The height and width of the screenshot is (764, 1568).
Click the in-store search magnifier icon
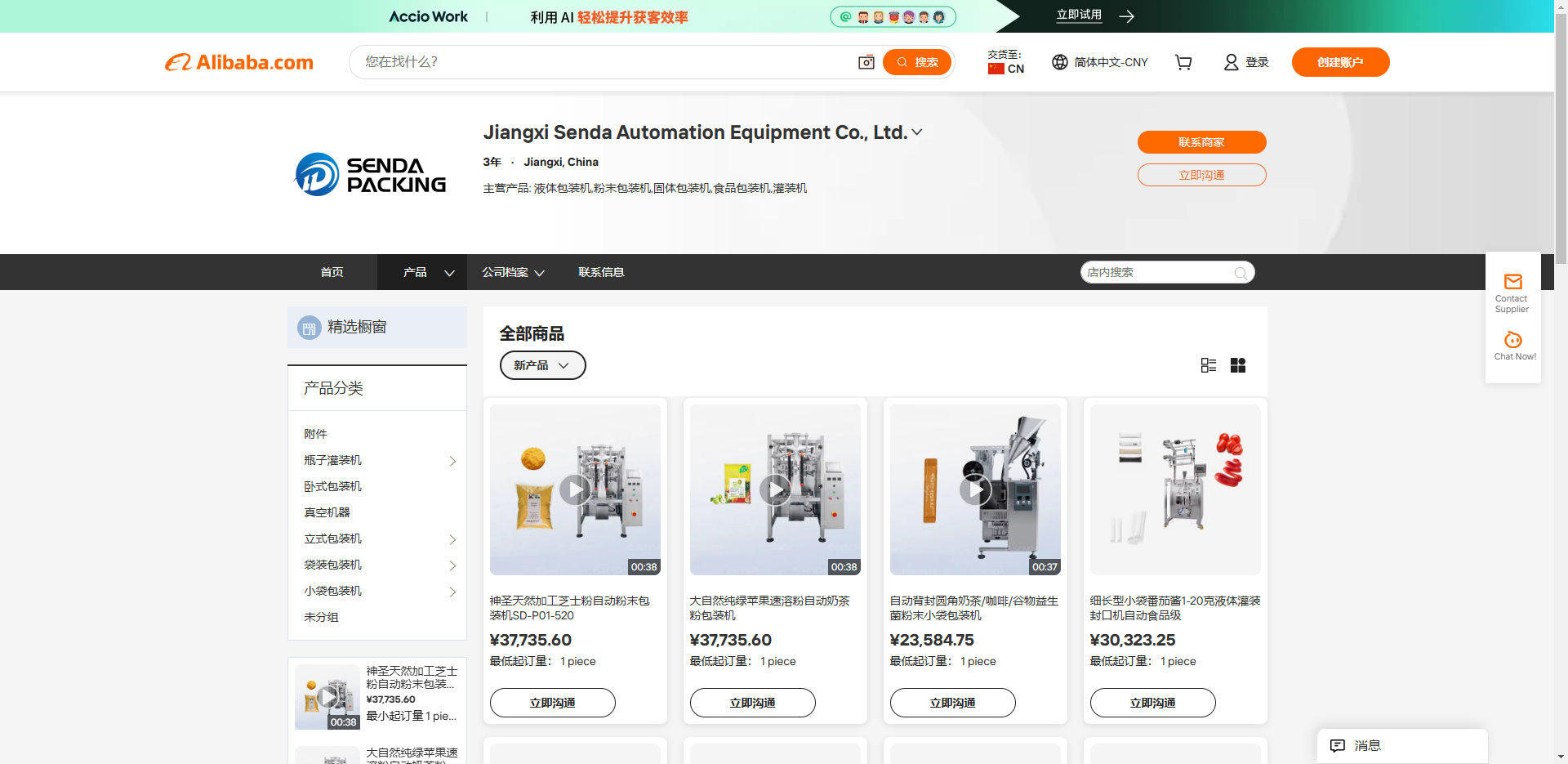(1241, 273)
